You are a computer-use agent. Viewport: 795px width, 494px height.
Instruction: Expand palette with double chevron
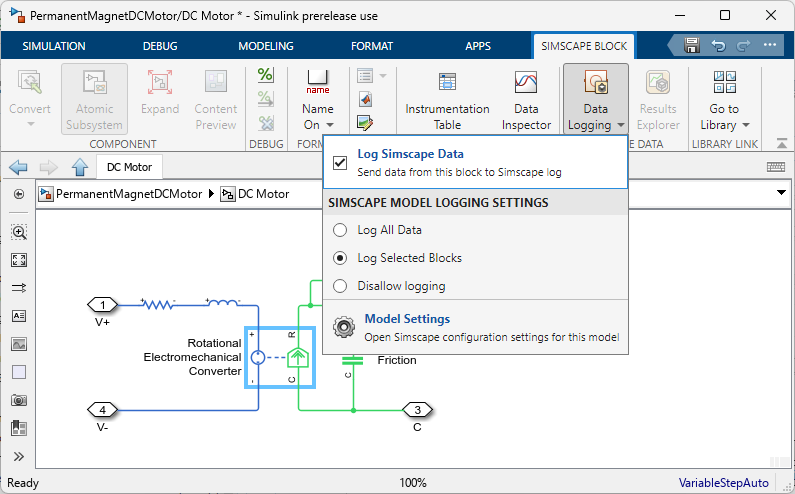tap(19, 456)
